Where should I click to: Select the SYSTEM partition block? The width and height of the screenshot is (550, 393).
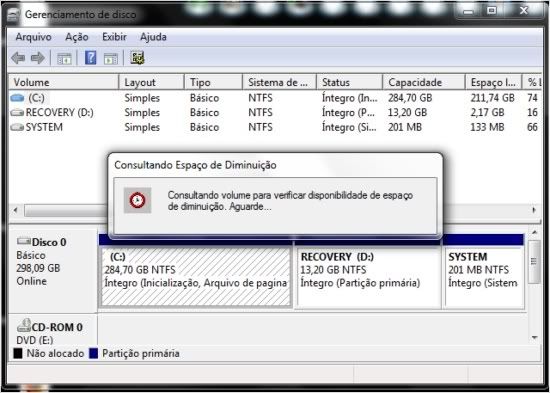[484, 277]
